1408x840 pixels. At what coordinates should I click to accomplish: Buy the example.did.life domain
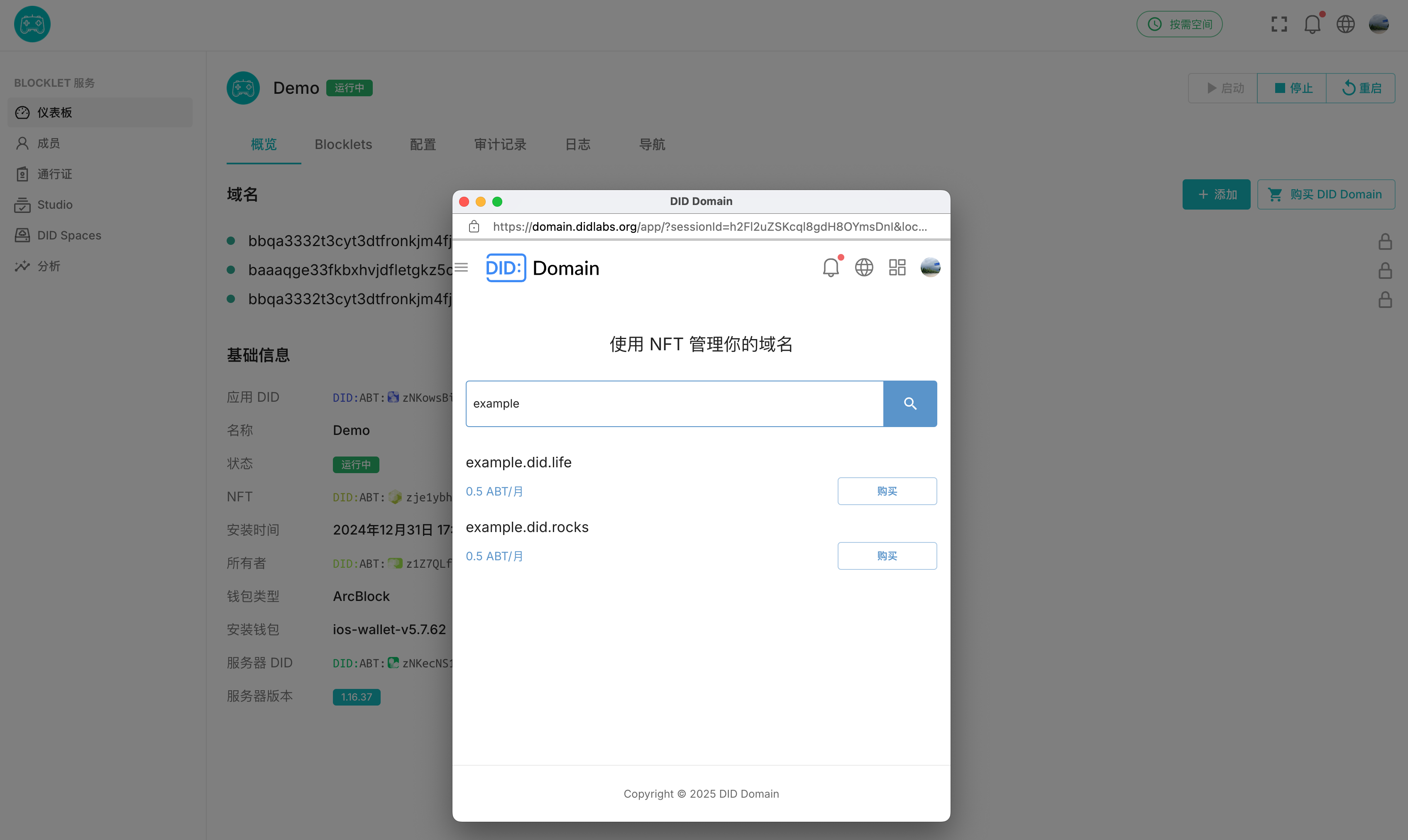887,491
